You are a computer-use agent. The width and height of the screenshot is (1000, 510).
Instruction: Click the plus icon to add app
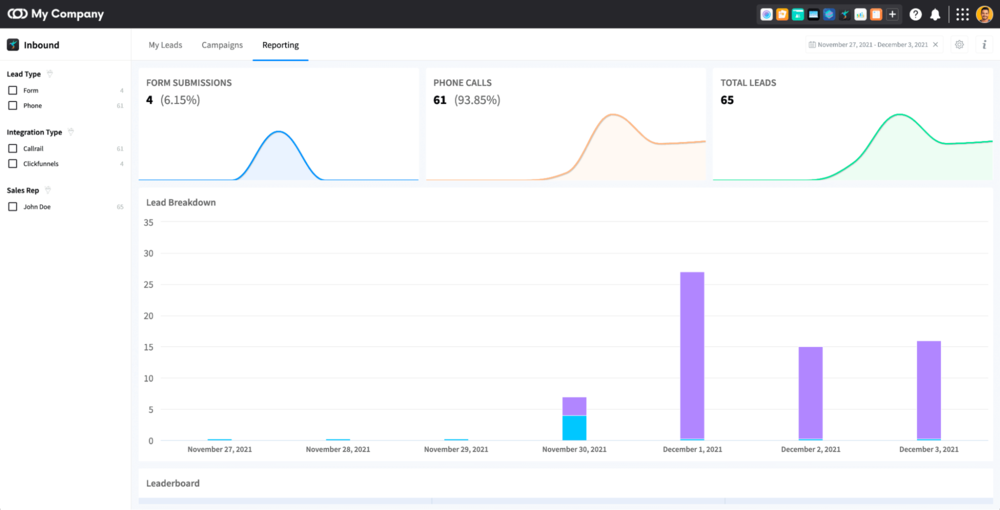tap(892, 15)
